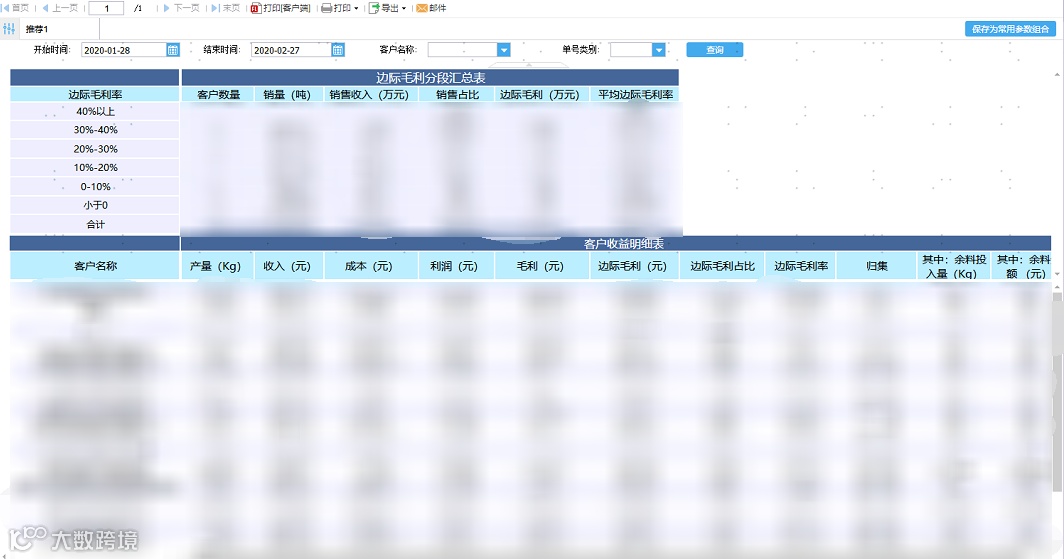
Task: Click the 开始时间 date field
Action: 124,50
